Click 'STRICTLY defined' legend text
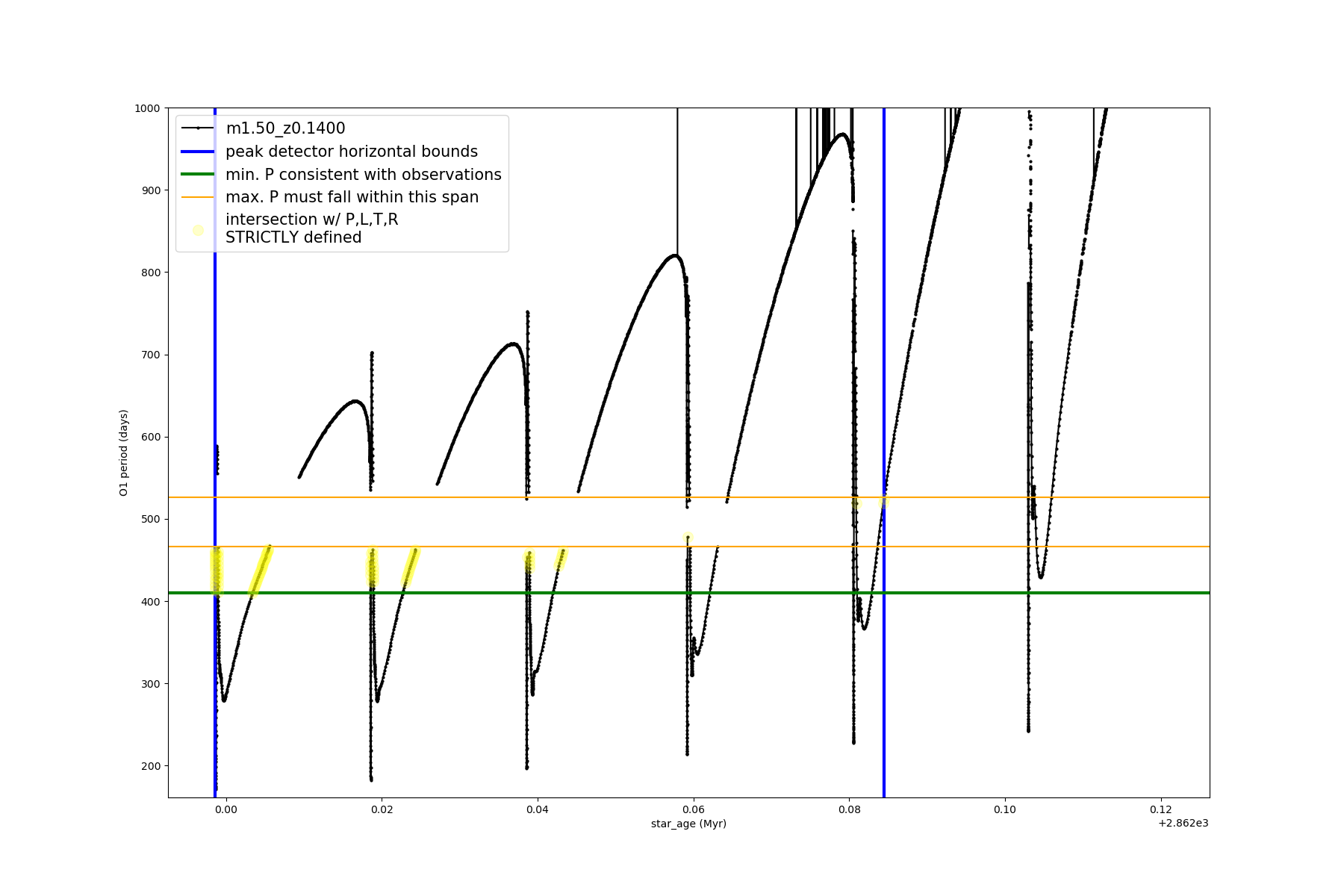Viewport: 1344px width, 896px height. [293, 237]
